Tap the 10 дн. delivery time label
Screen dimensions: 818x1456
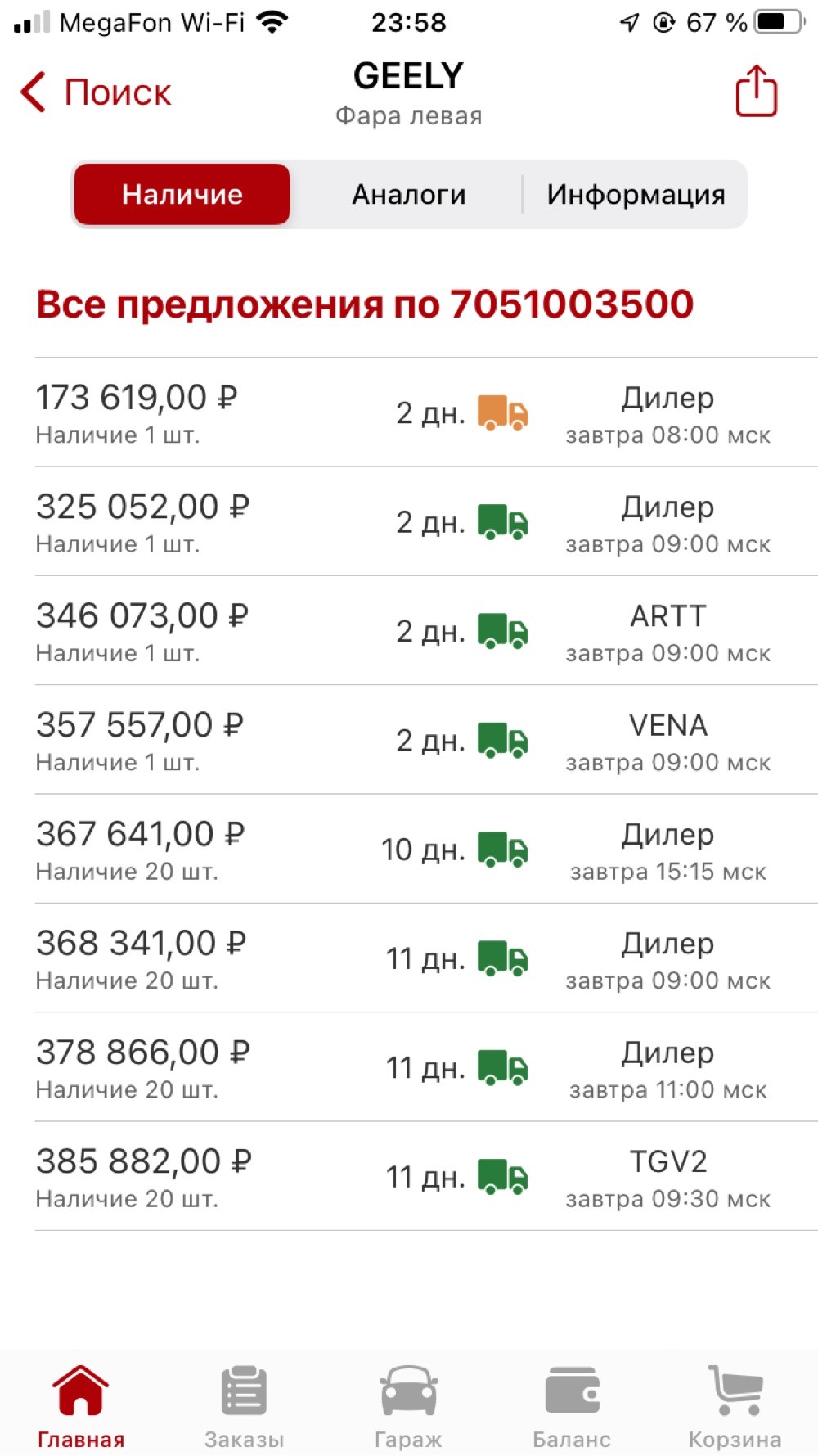tap(423, 850)
